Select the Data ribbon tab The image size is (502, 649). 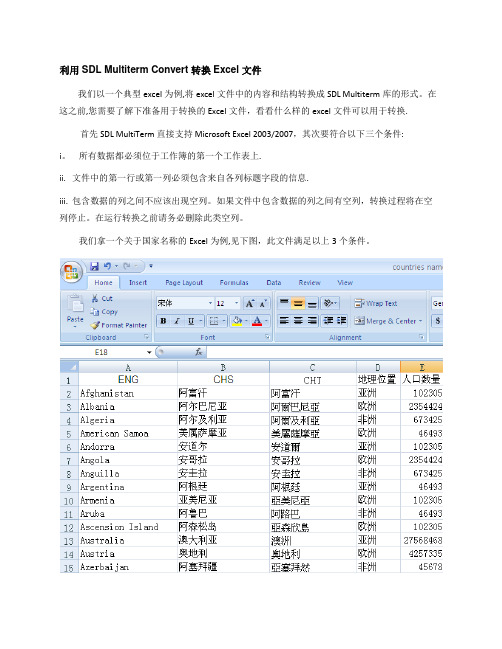274,282
